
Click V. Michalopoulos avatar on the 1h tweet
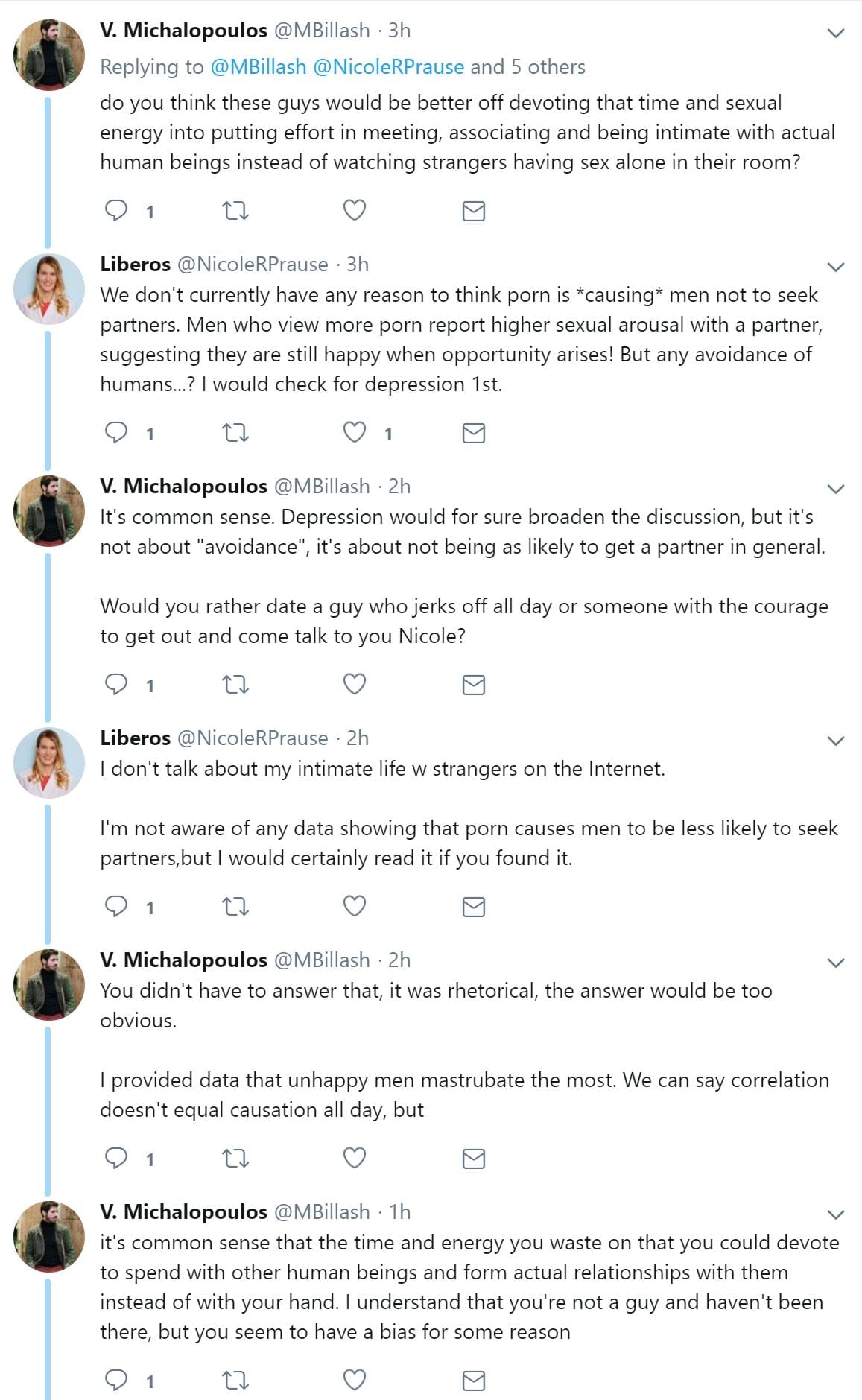click(49, 1237)
